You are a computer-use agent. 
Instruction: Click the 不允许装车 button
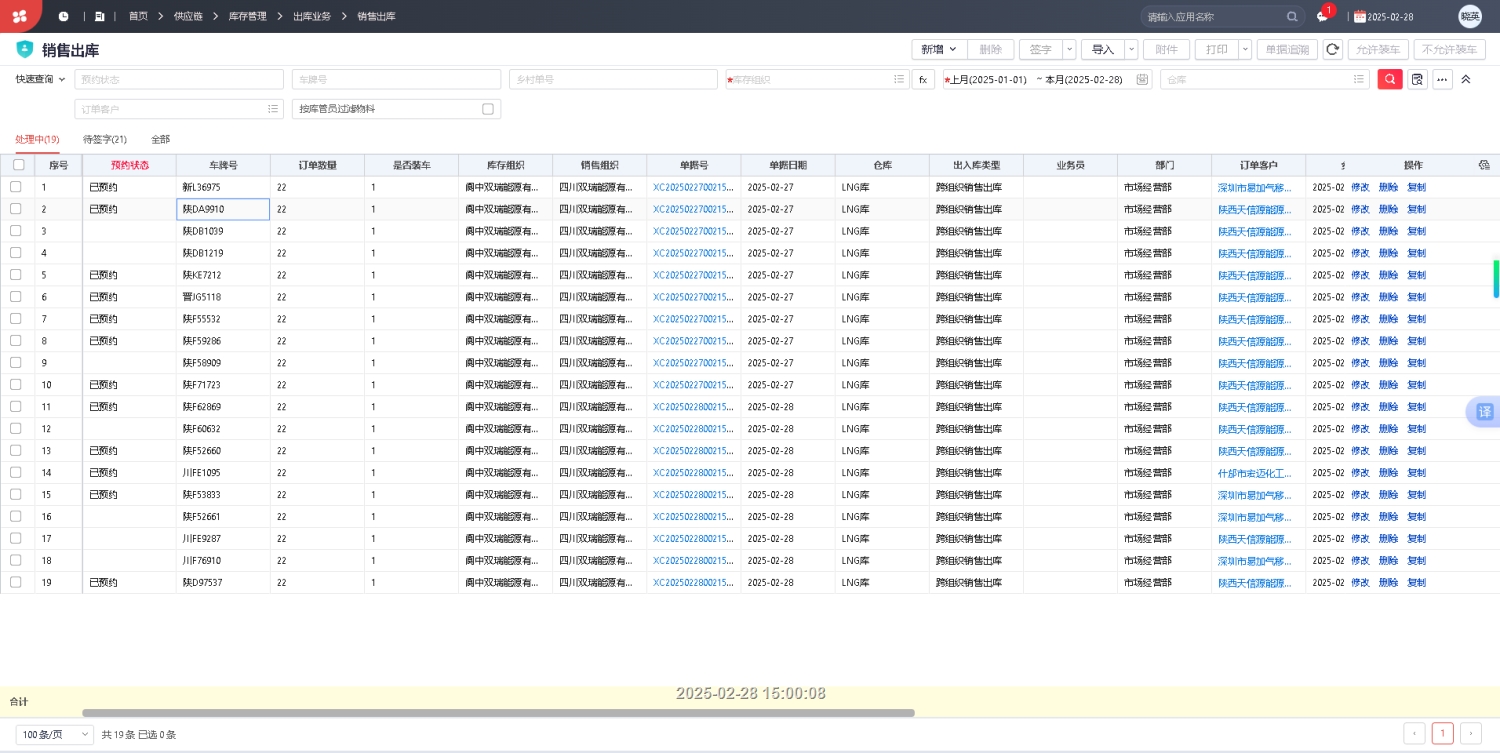[x=1450, y=49]
